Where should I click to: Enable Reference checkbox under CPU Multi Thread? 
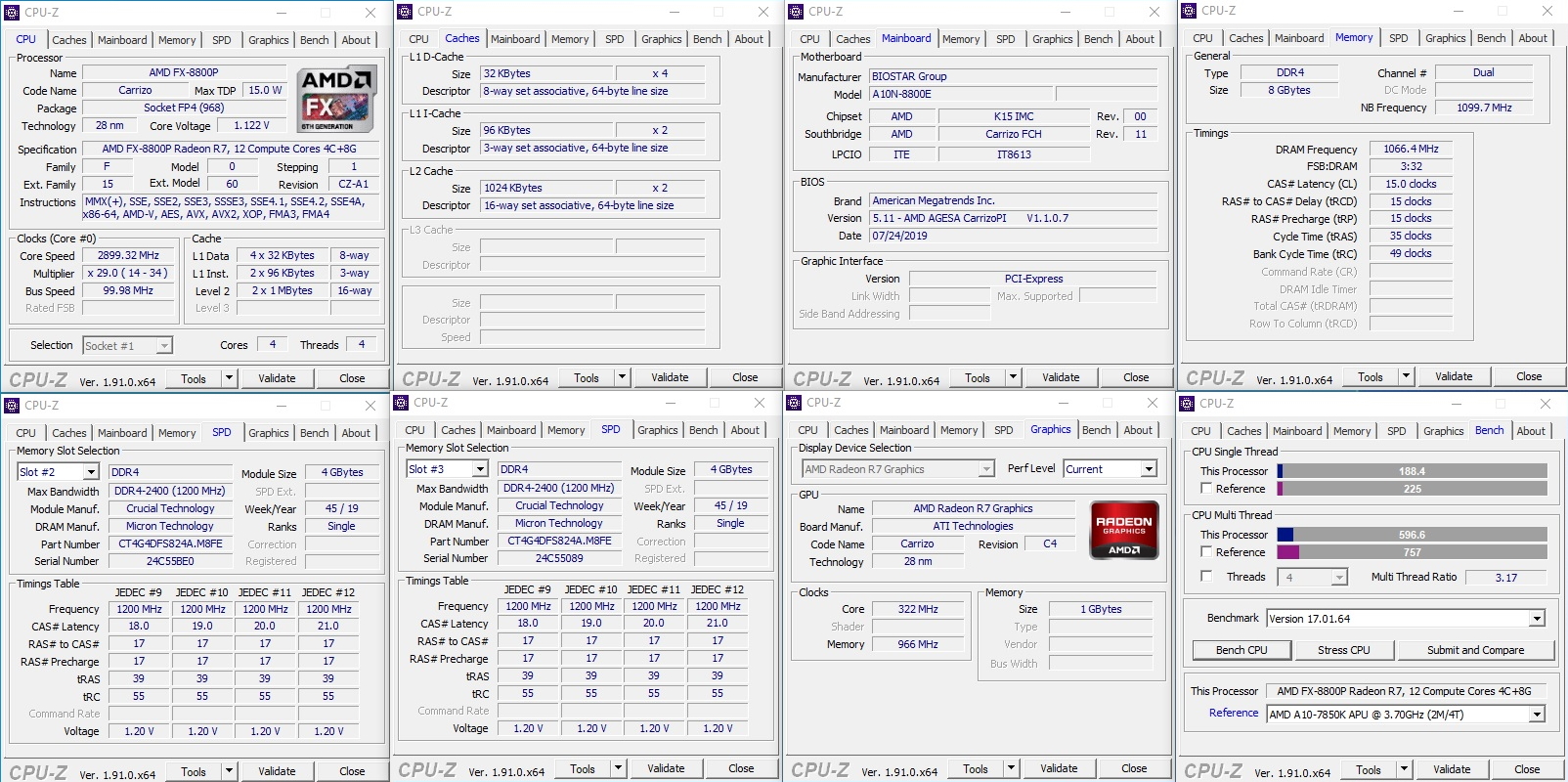(x=1206, y=551)
